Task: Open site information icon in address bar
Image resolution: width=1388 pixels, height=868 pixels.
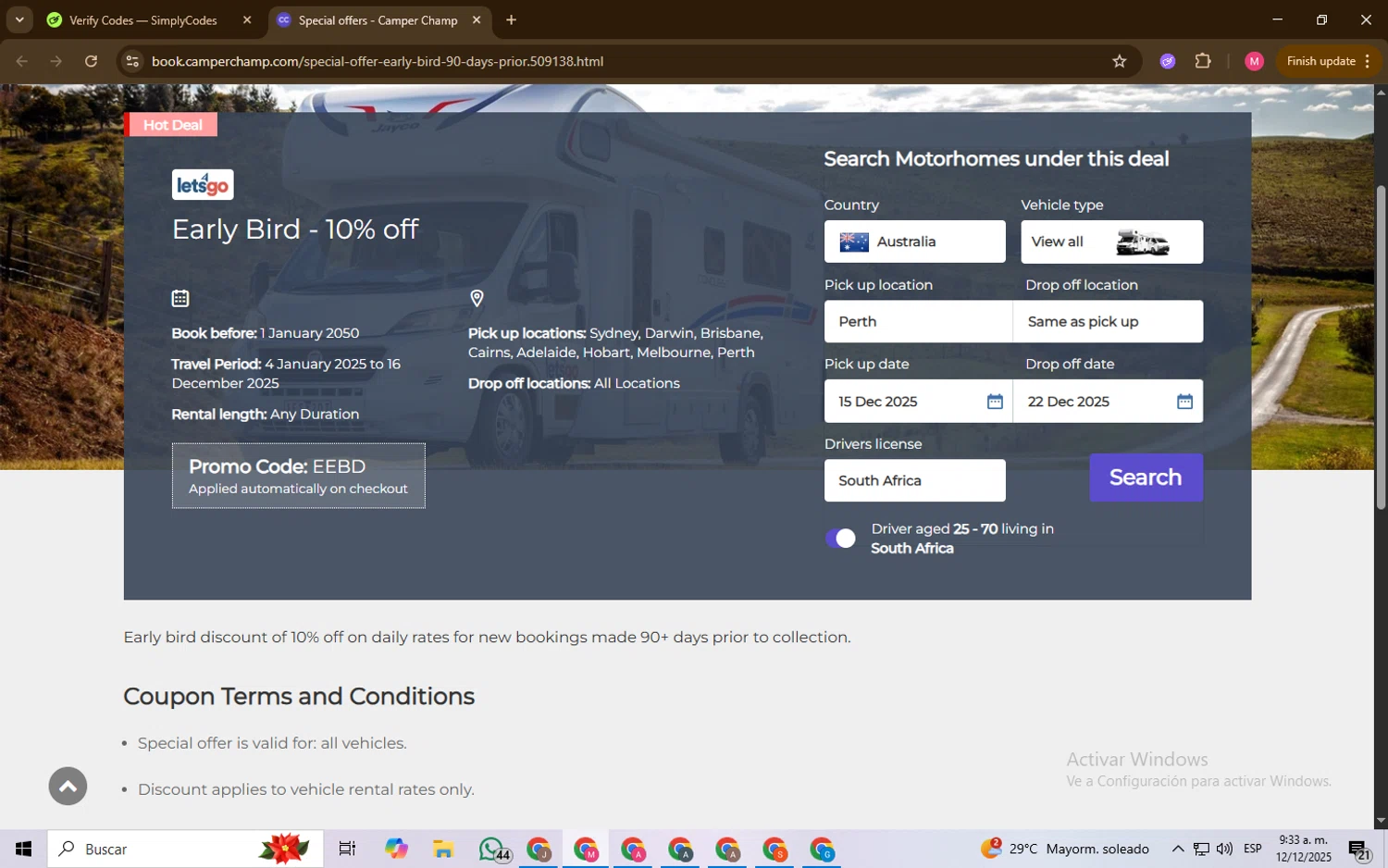Action: coord(132,61)
